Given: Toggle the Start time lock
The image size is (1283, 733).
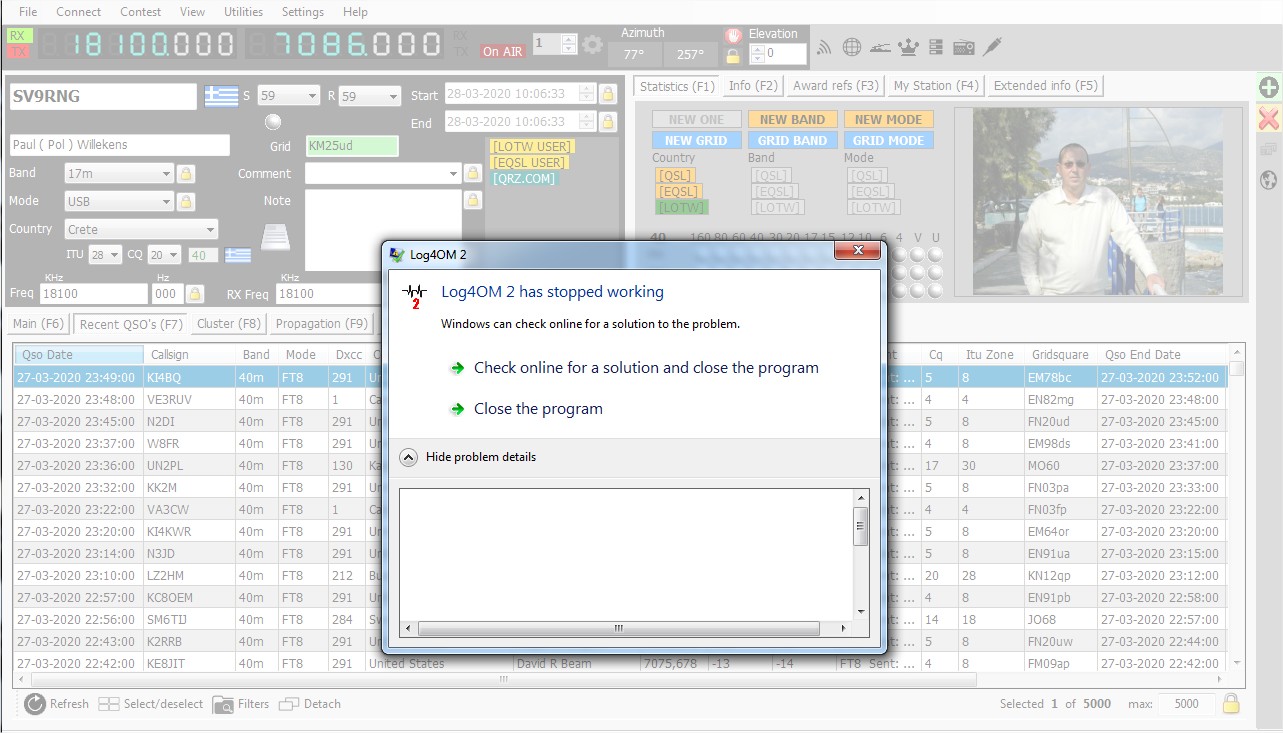Looking at the screenshot, I should 607,94.
